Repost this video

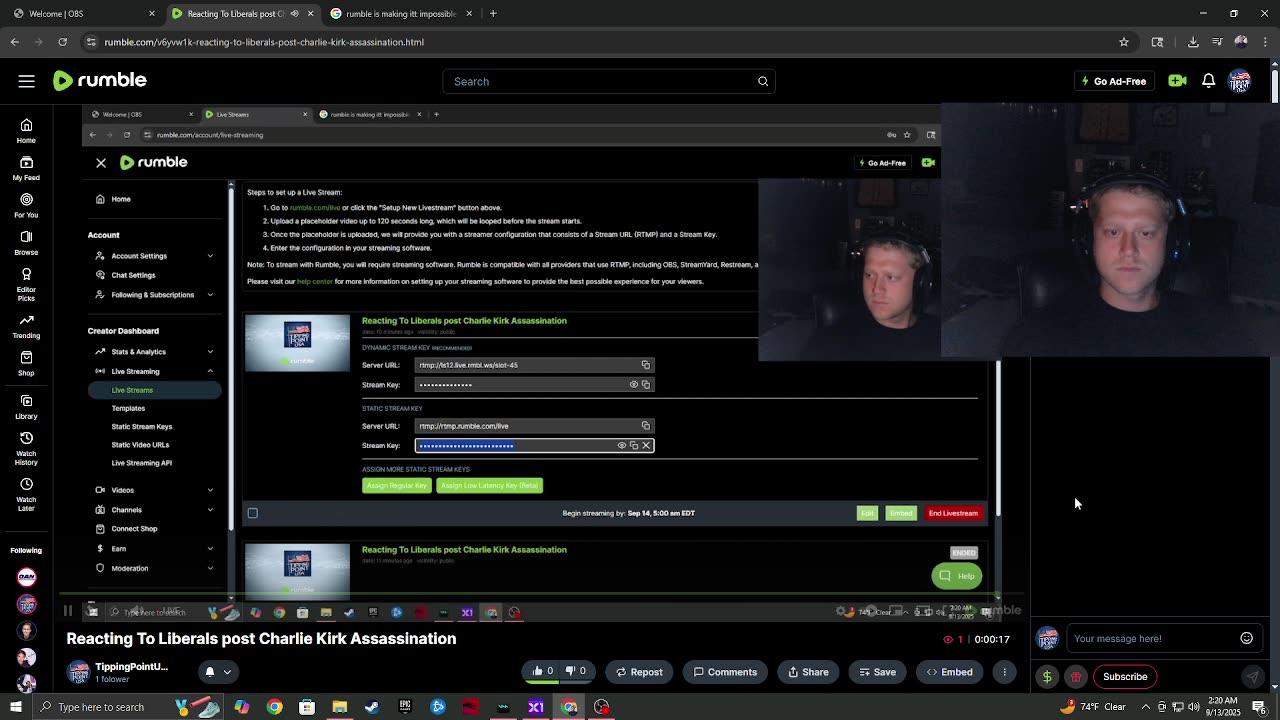click(639, 672)
